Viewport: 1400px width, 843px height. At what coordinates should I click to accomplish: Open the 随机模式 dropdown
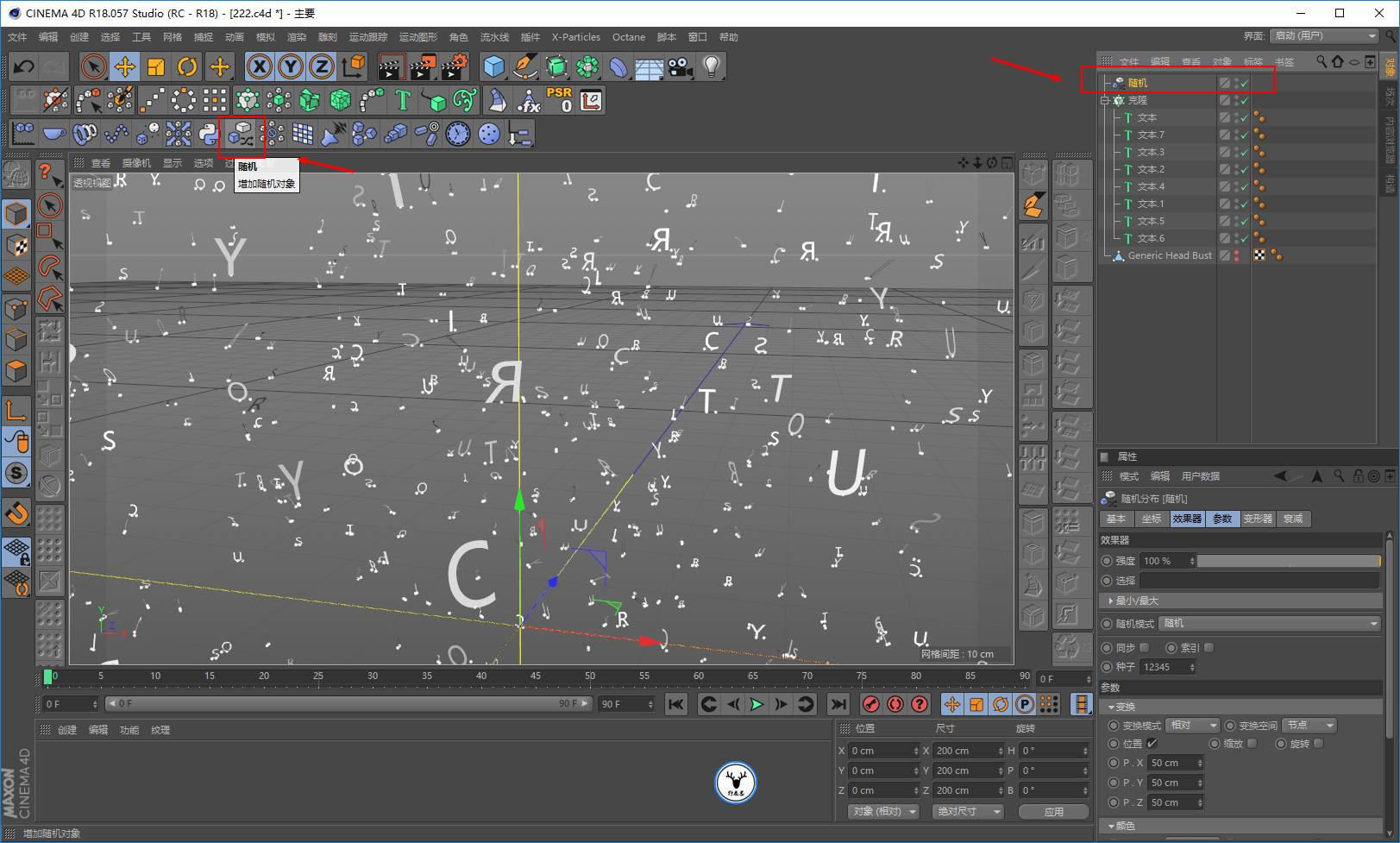coord(1271,623)
